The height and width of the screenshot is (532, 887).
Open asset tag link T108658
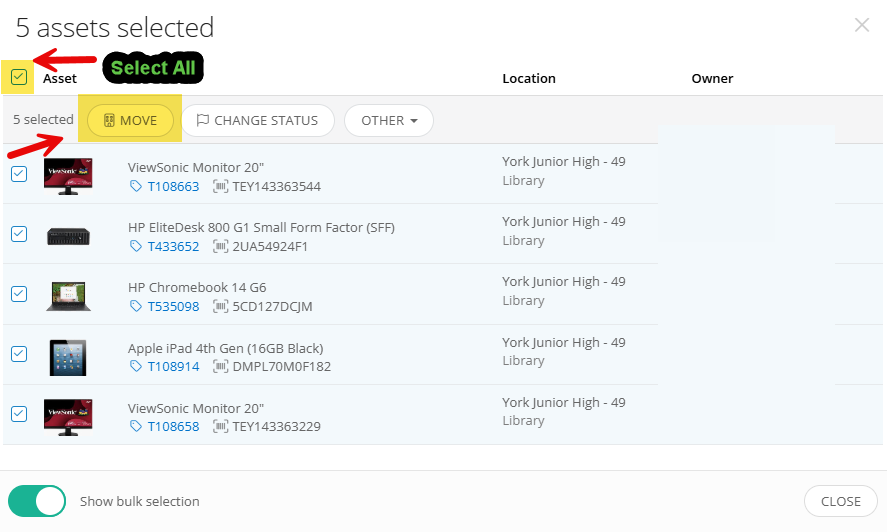[x=173, y=427]
